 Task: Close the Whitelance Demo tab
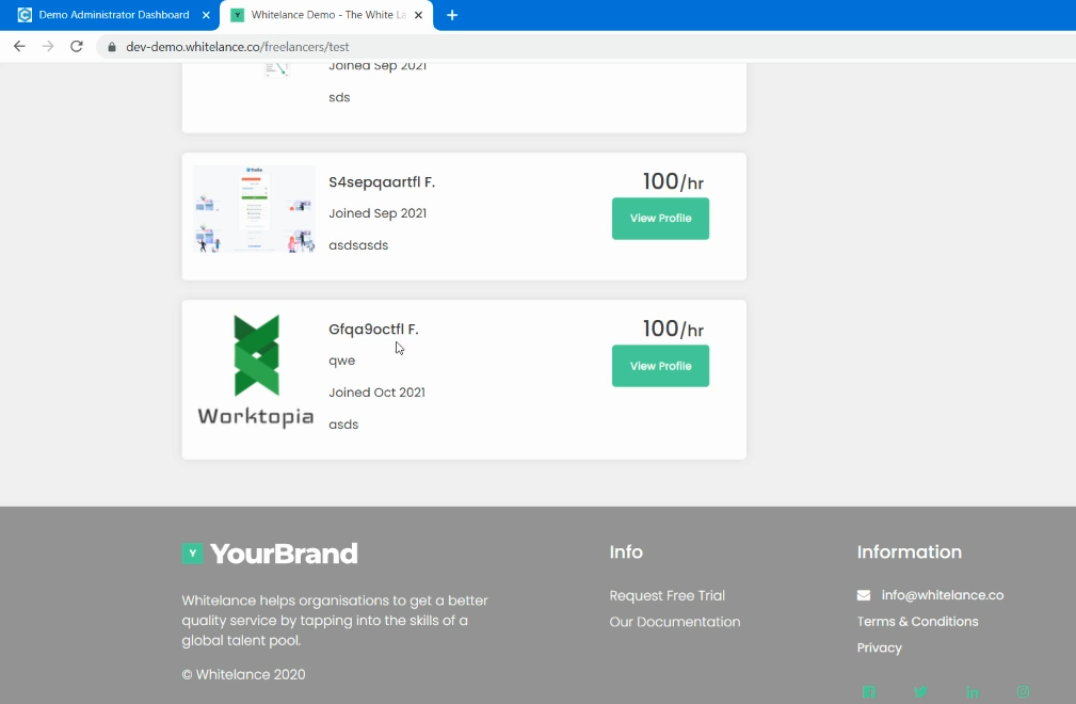tap(419, 15)
